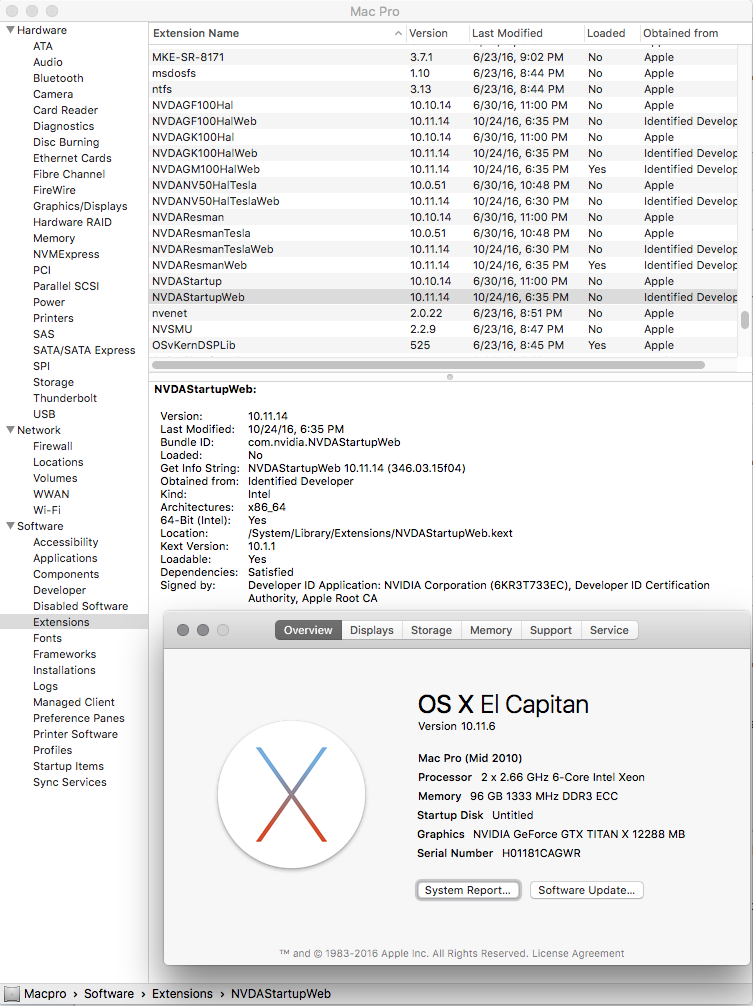
Task: Select the nvenet extension row
Action: [443, 313]
